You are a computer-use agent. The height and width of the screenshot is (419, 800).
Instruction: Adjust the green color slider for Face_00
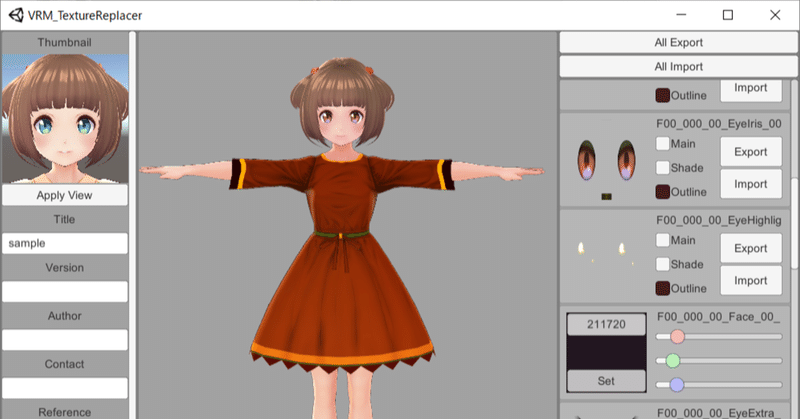tap(718, 361)
